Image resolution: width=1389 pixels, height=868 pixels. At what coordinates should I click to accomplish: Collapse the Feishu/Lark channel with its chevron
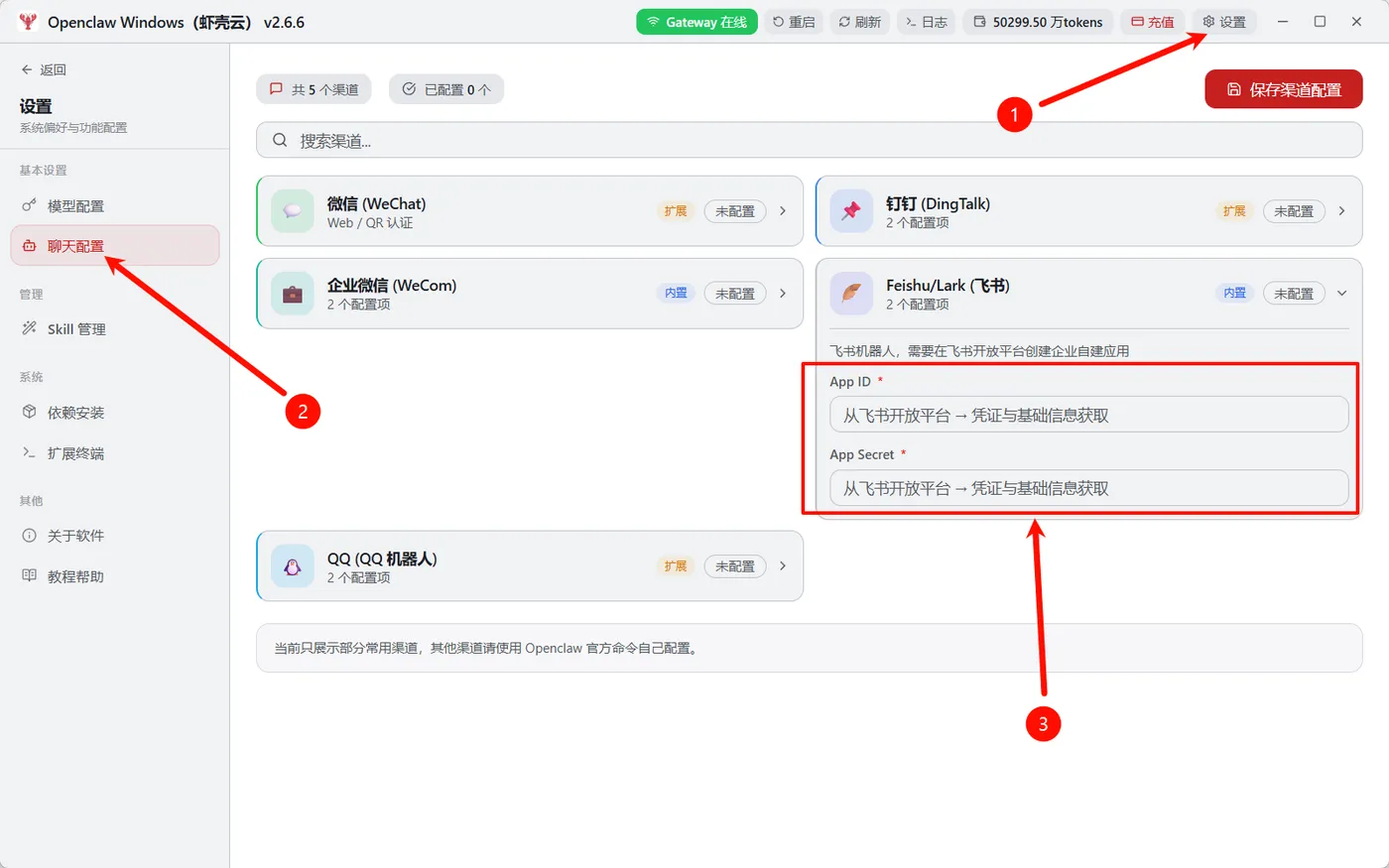pyautogui.click(x=1341, y=294)
